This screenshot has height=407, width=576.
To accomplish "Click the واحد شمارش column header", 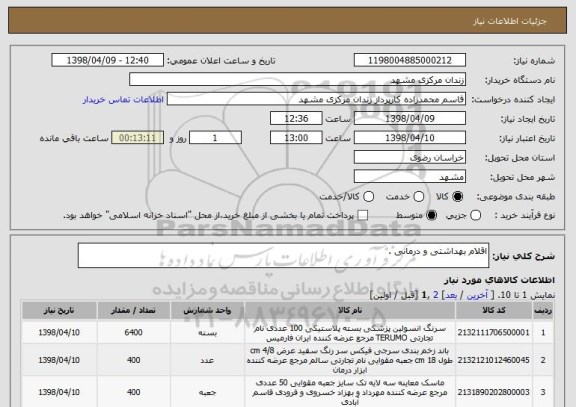I will click(207, 310).
